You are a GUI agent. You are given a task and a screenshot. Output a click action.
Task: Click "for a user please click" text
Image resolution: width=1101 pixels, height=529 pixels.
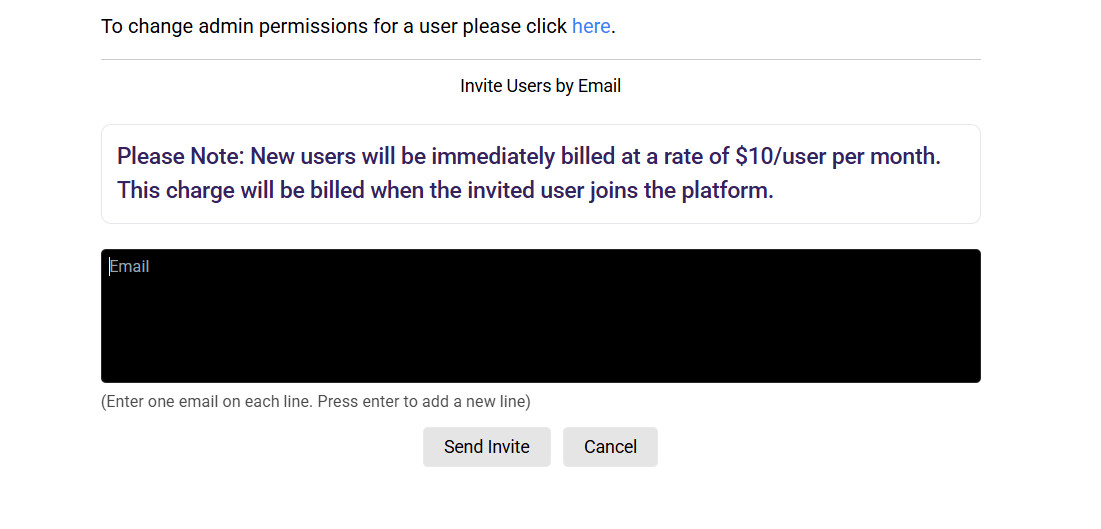tap(453, 27)
